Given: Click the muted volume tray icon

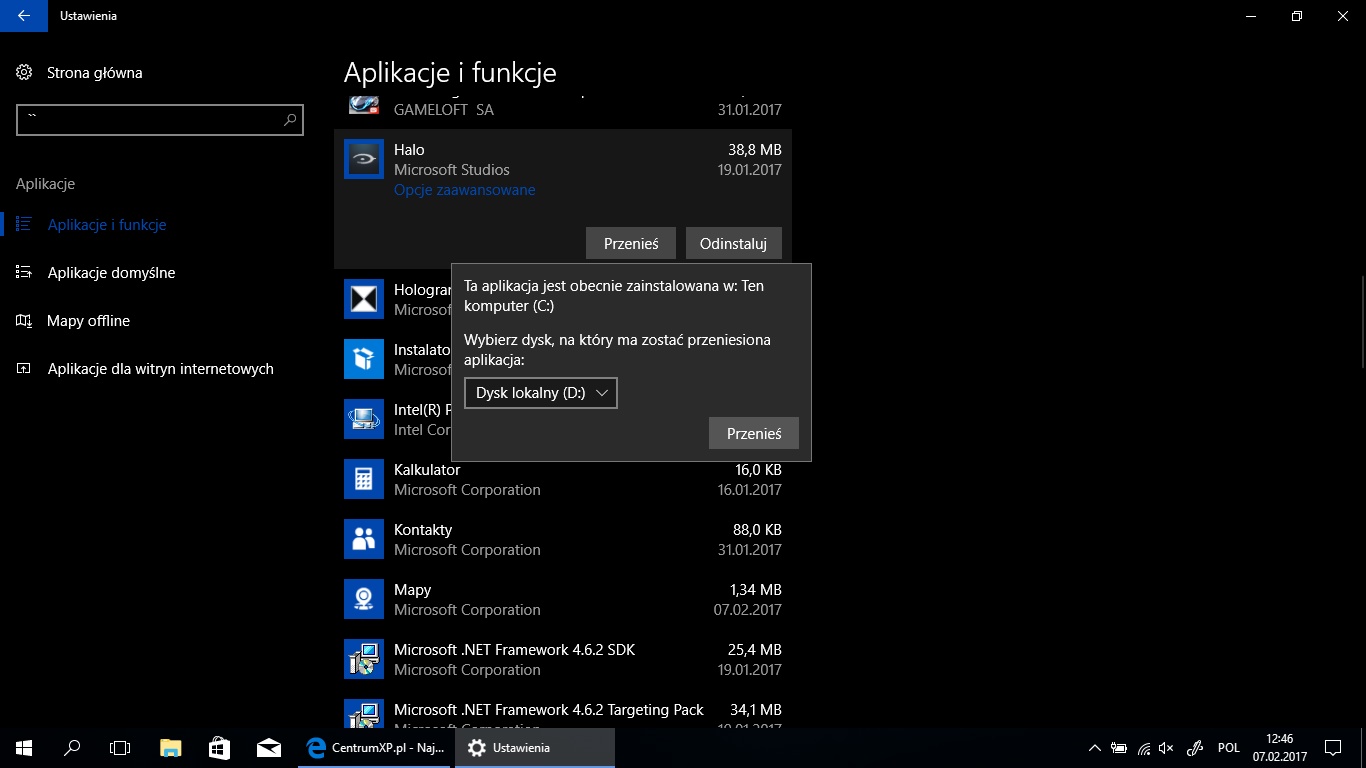Looking at the screenshot, I should (1166, 748).
